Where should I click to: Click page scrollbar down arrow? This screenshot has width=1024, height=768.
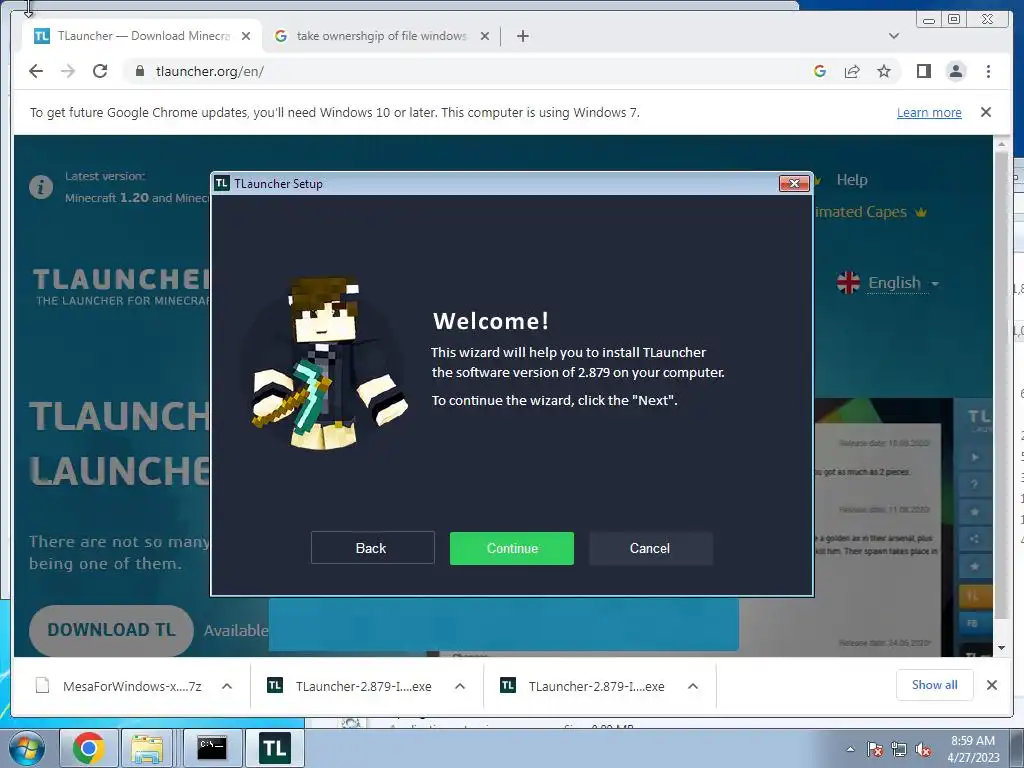(x=1001, y=648)
